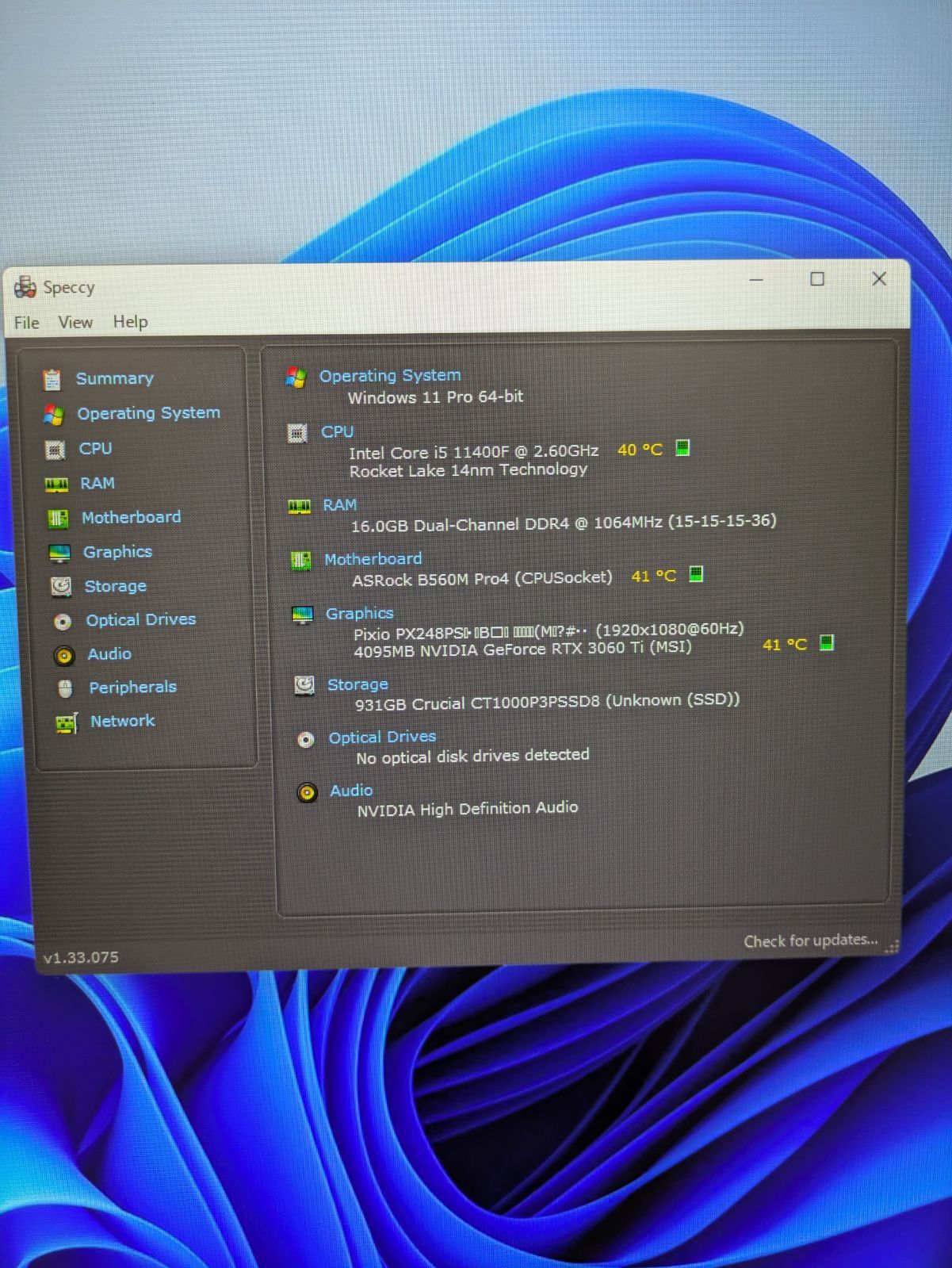Click 4095MB NVIDIA GeForce RTX 3060 Ti text

(x=523, y=649)
